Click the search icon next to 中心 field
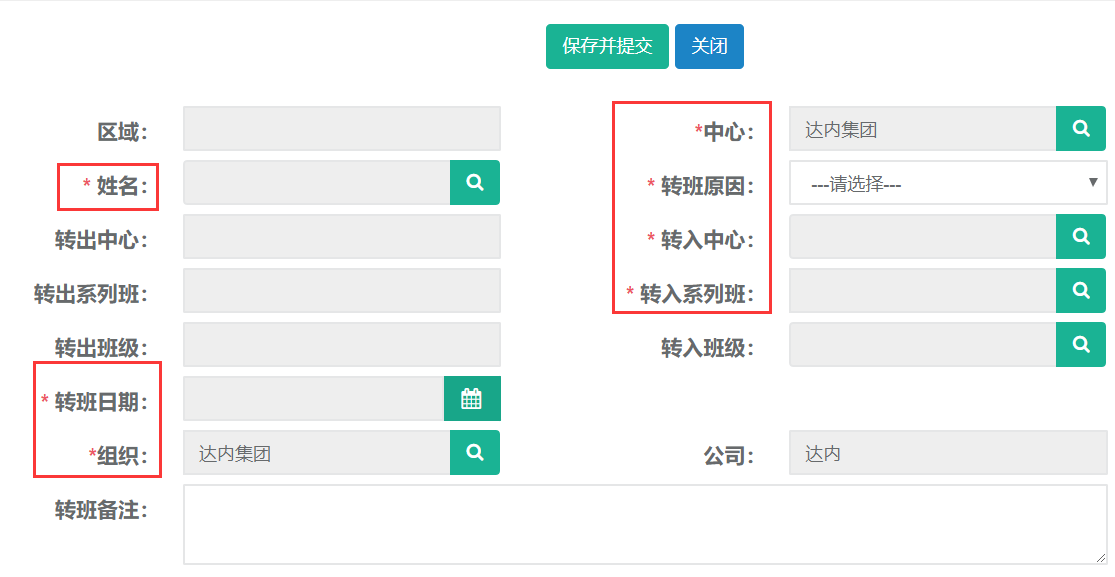 tap(1081, 129)
